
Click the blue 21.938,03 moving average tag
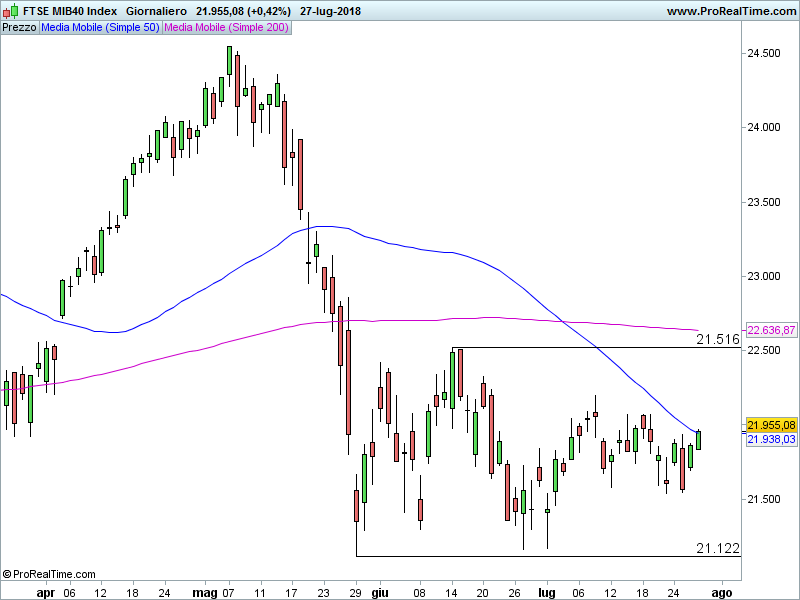[771, 439]
